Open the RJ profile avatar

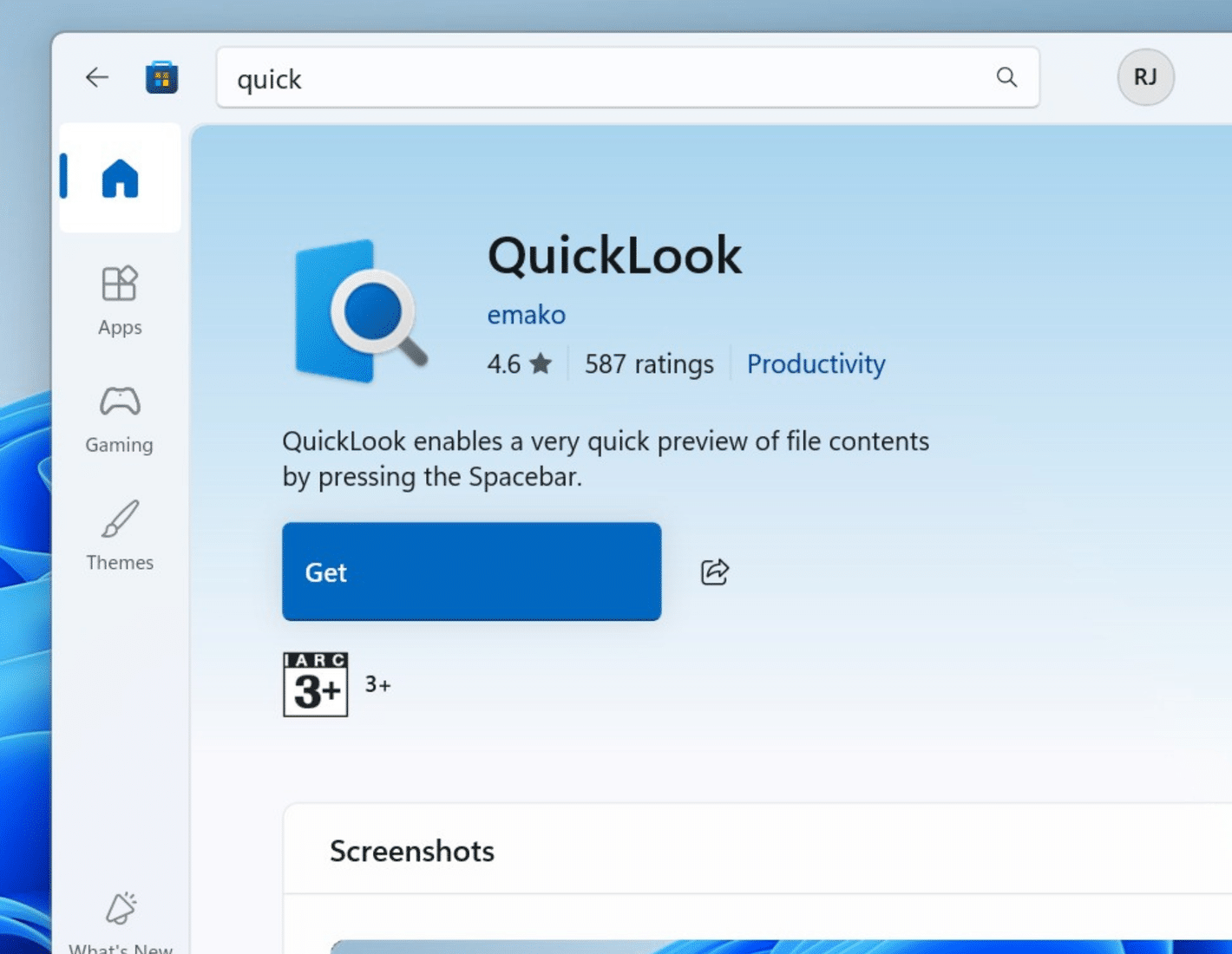(1145, 77)
